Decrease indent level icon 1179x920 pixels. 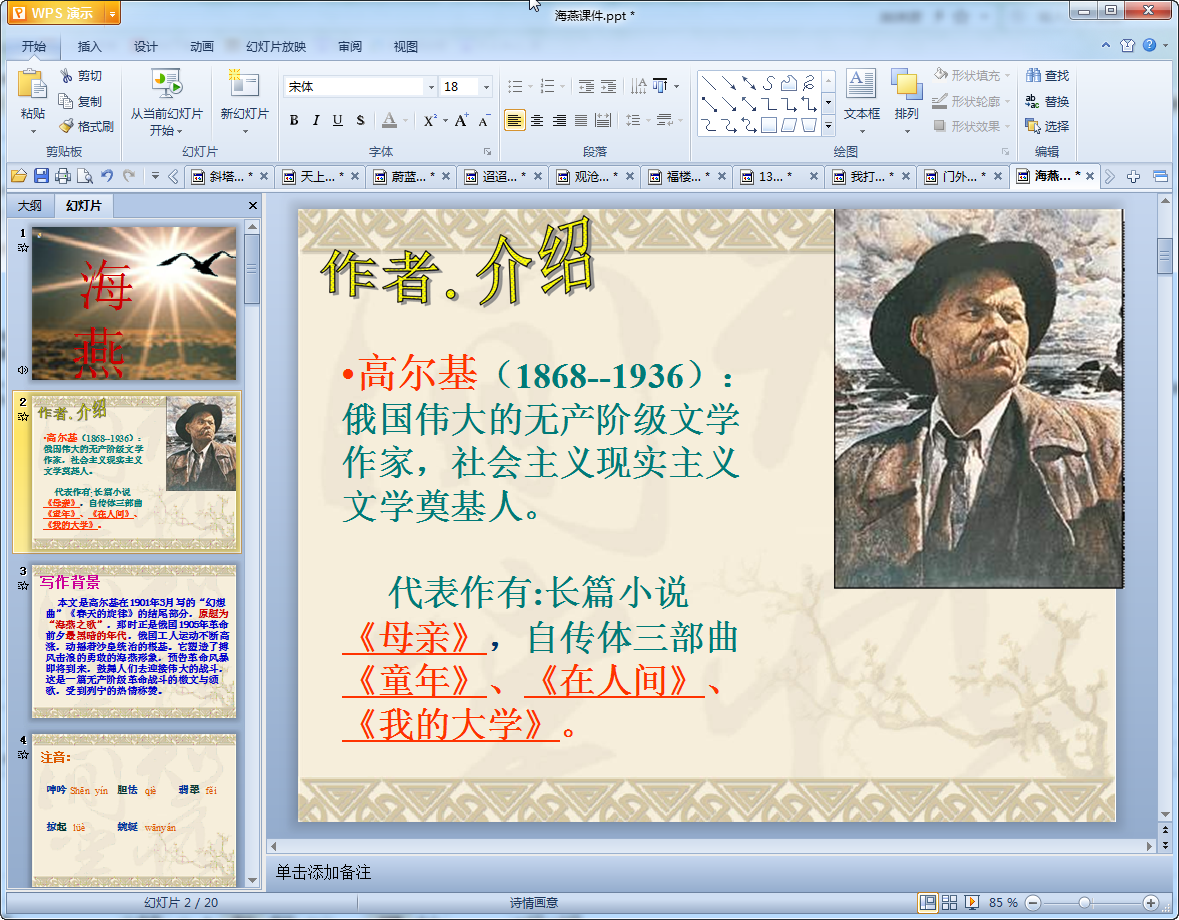pos(586,86)
